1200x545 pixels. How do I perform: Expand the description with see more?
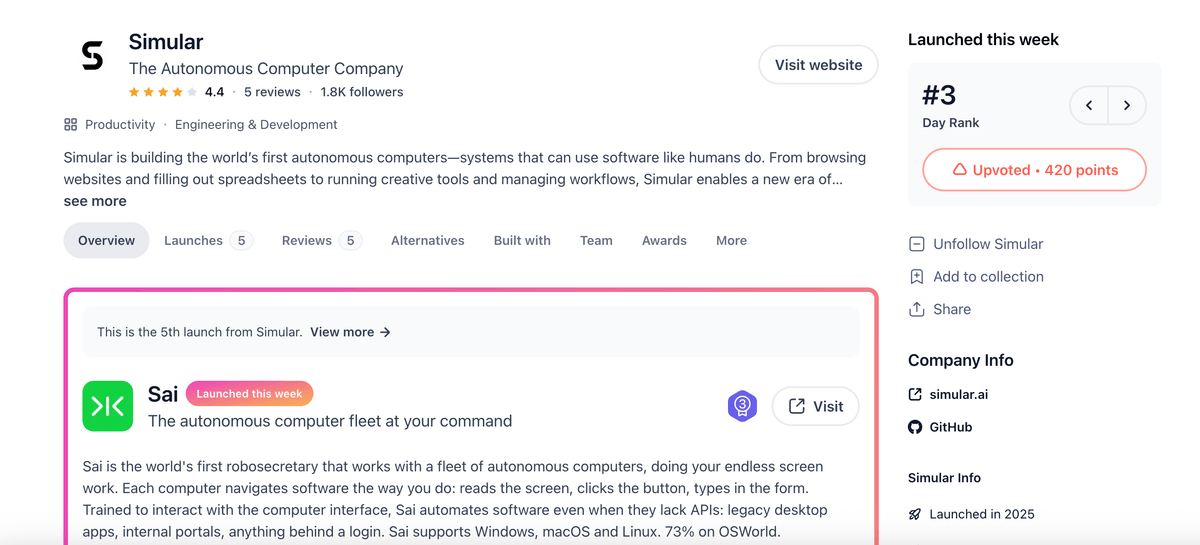(95, 201)
